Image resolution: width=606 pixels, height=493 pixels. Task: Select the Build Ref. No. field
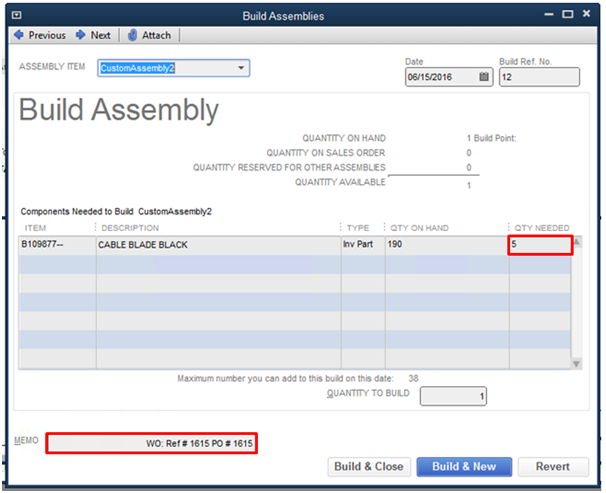coord(538,77)
